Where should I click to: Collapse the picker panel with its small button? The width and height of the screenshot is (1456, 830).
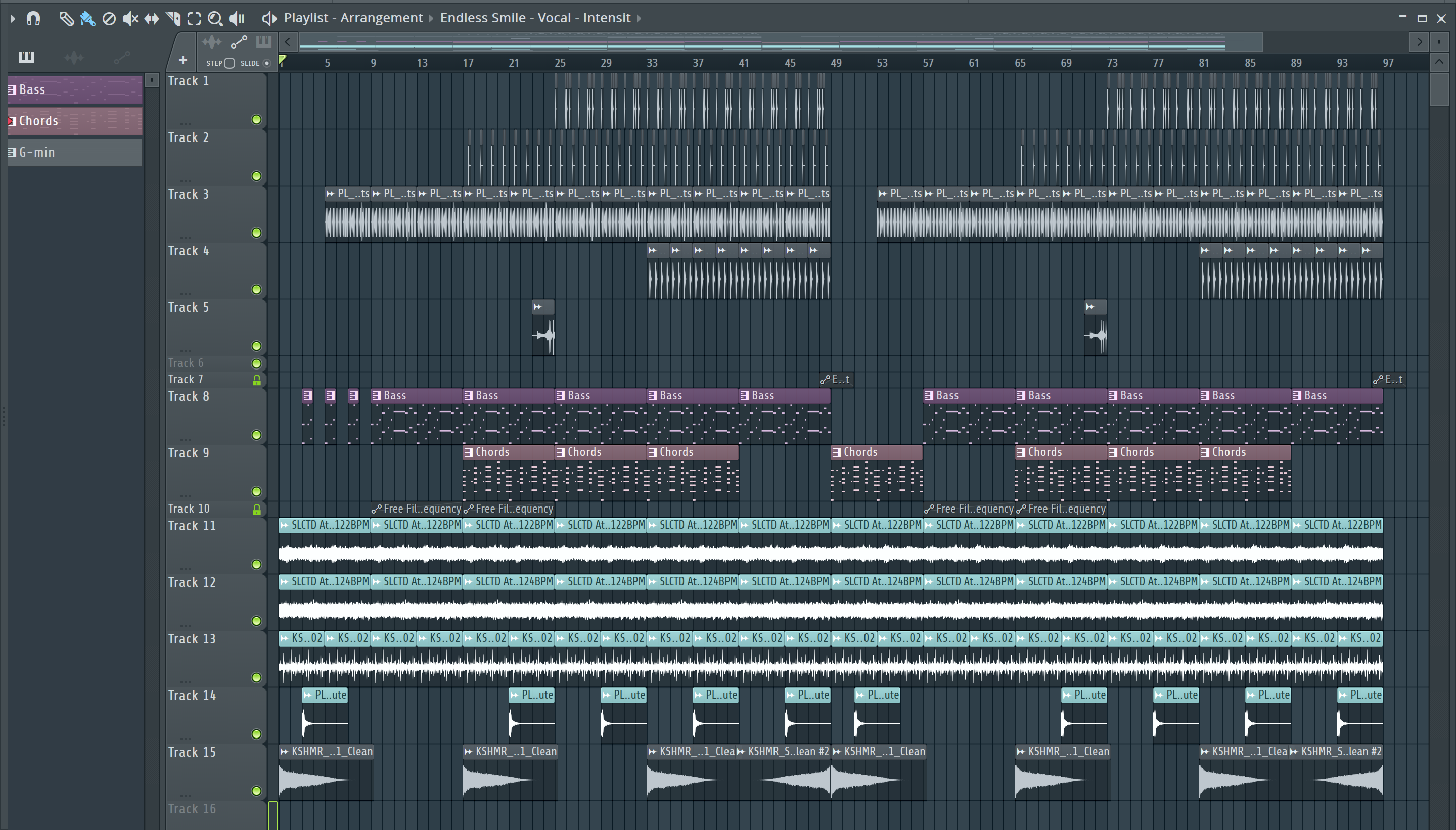(x=152, y=80)
